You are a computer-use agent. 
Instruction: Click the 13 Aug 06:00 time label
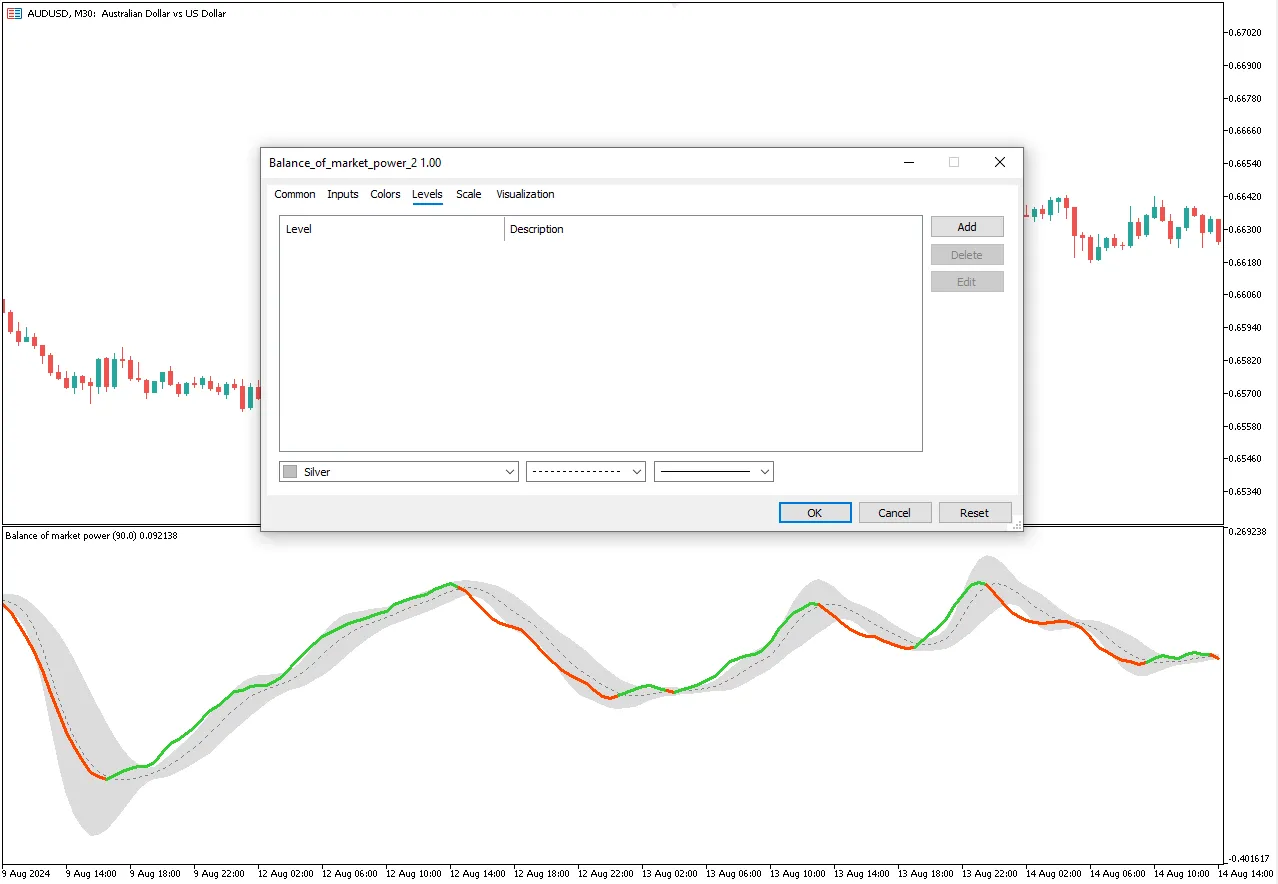(x=734, y=873)
